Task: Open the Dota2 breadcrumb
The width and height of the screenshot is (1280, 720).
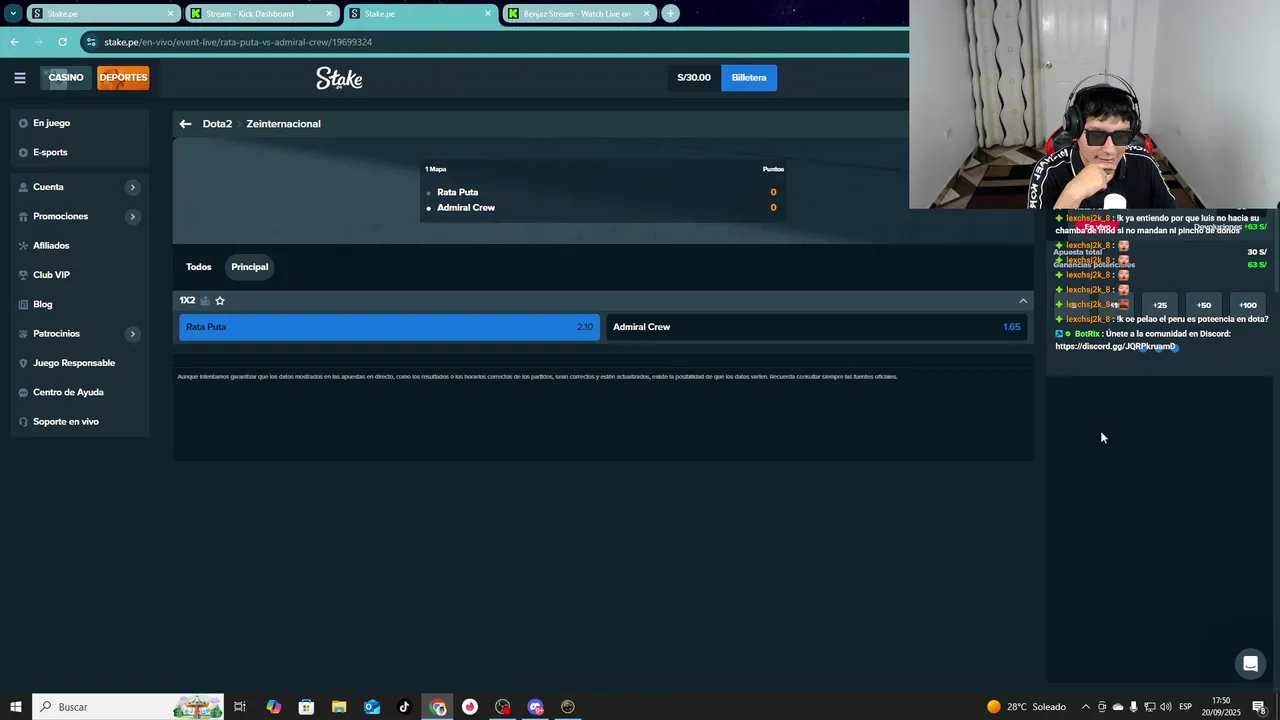Action: (217, 124)
